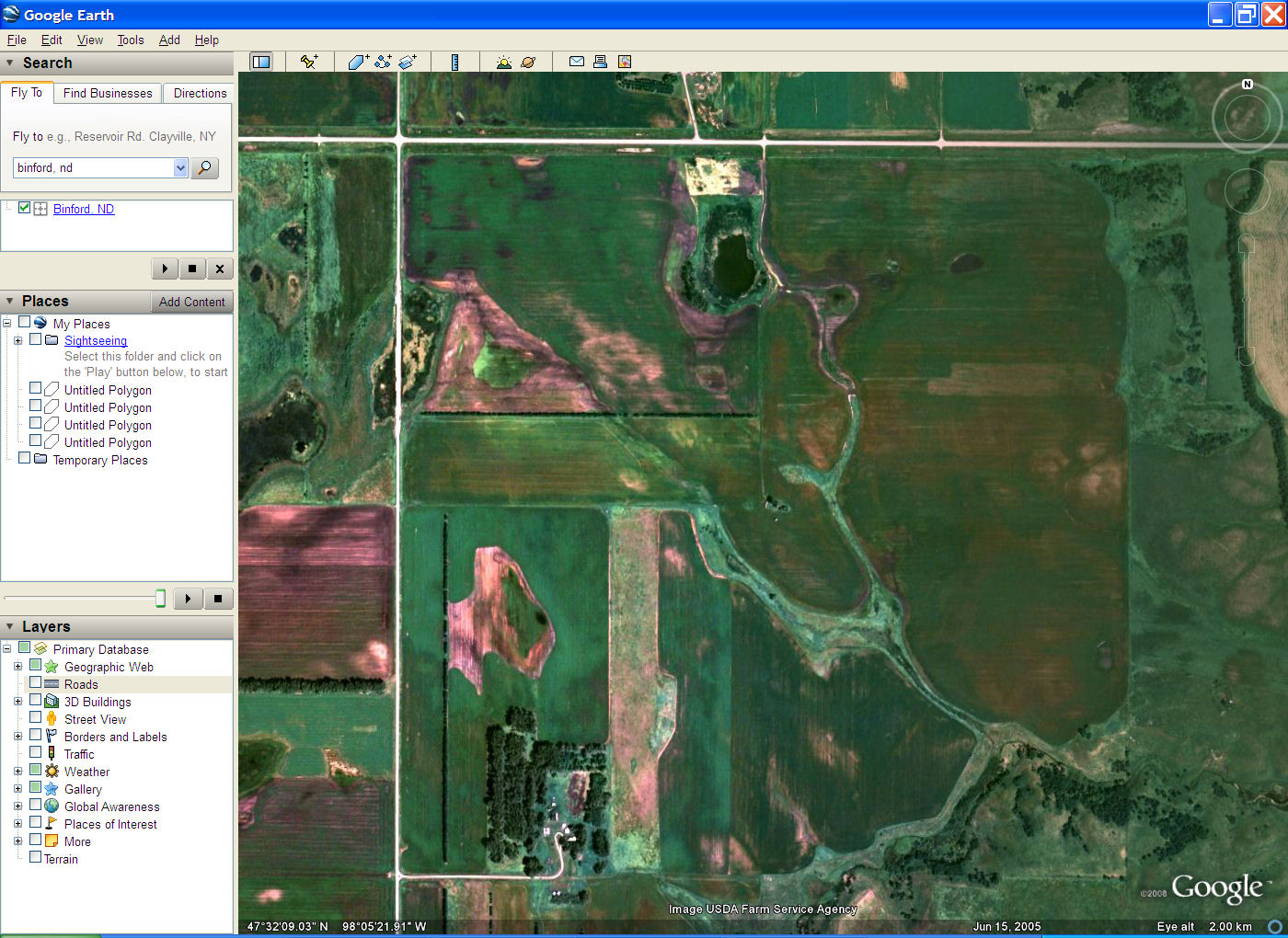This screenshot has height=938, width=1288.
Task: Click the streaming status indicator icon
Action: pyautogui.click(x=1275, y=926)
